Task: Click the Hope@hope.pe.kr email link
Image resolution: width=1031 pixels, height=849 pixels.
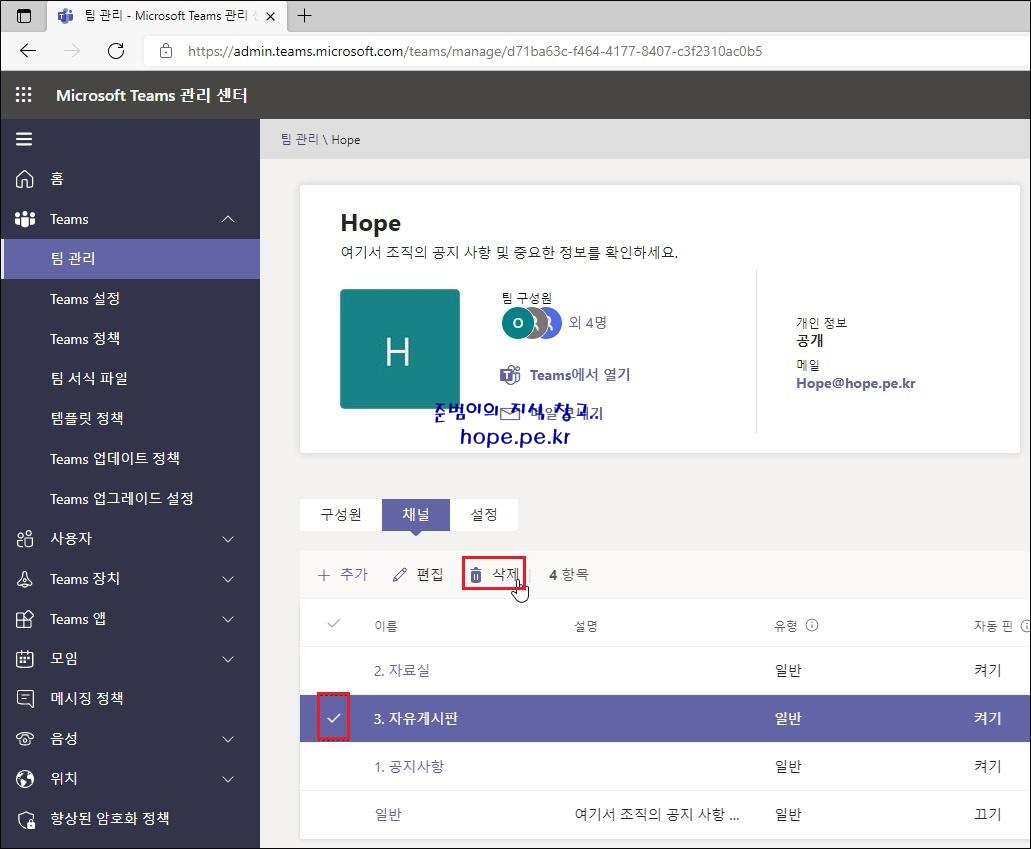Action: click(855, 383)
